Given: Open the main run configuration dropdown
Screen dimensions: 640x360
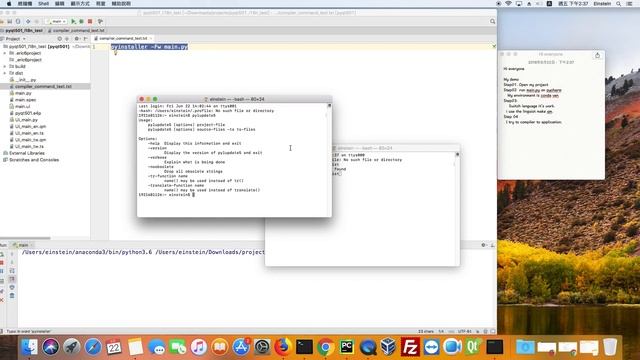Looking at the screenshot, I should pos(56,21).
